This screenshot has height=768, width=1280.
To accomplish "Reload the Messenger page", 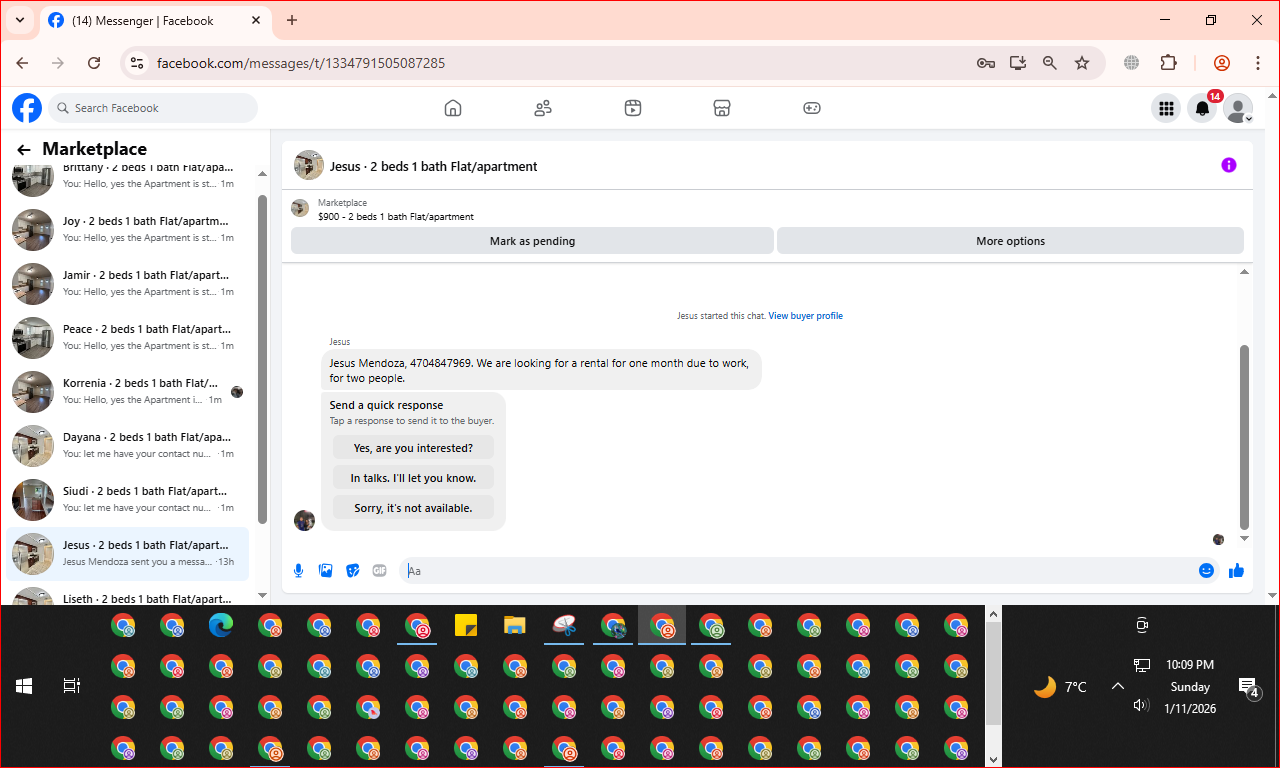I will pos(94,63).
